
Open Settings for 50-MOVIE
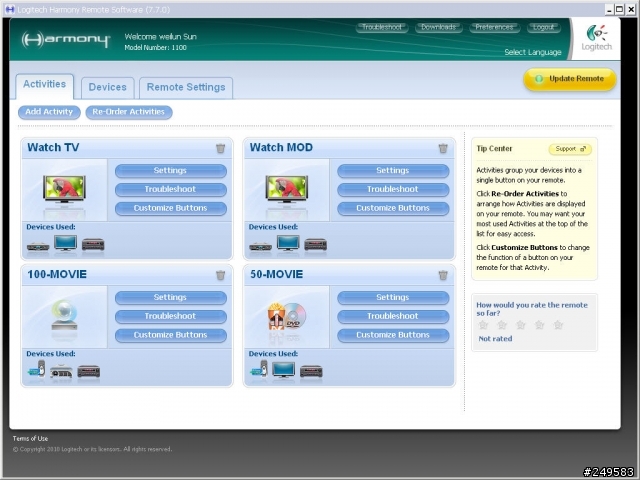393,298
